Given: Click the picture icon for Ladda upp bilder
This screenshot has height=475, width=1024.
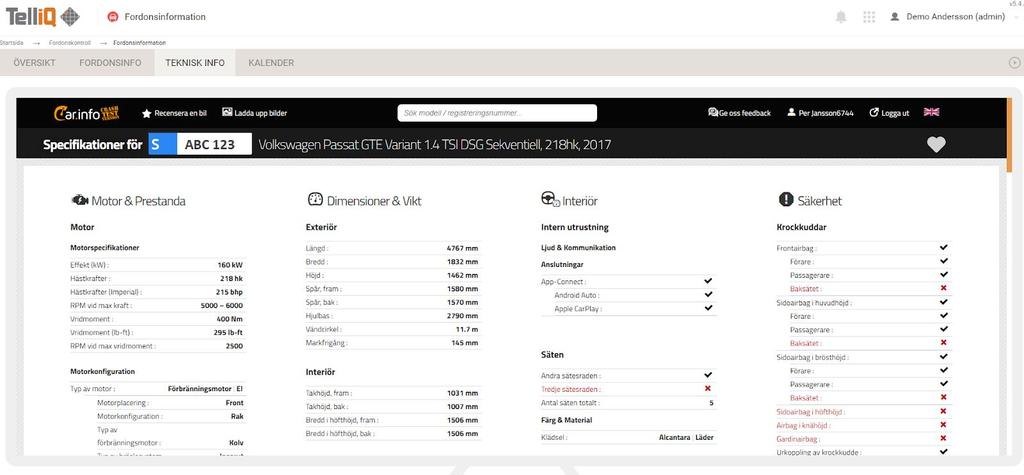Looking at the screenshot, I should [227, 112].
